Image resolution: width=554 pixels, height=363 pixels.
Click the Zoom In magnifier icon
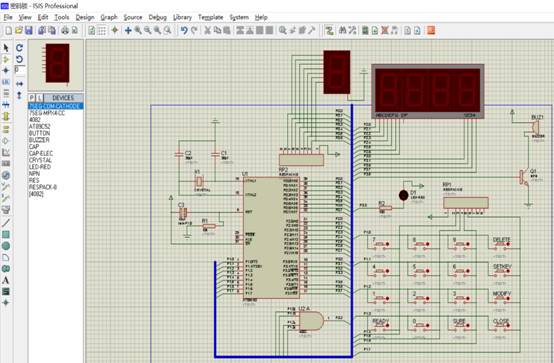pos(138,30)
